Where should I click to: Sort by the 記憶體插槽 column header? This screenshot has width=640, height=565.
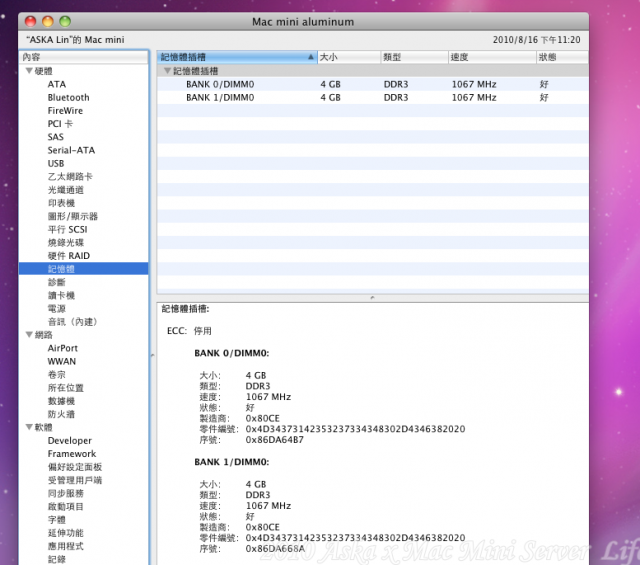237,57
